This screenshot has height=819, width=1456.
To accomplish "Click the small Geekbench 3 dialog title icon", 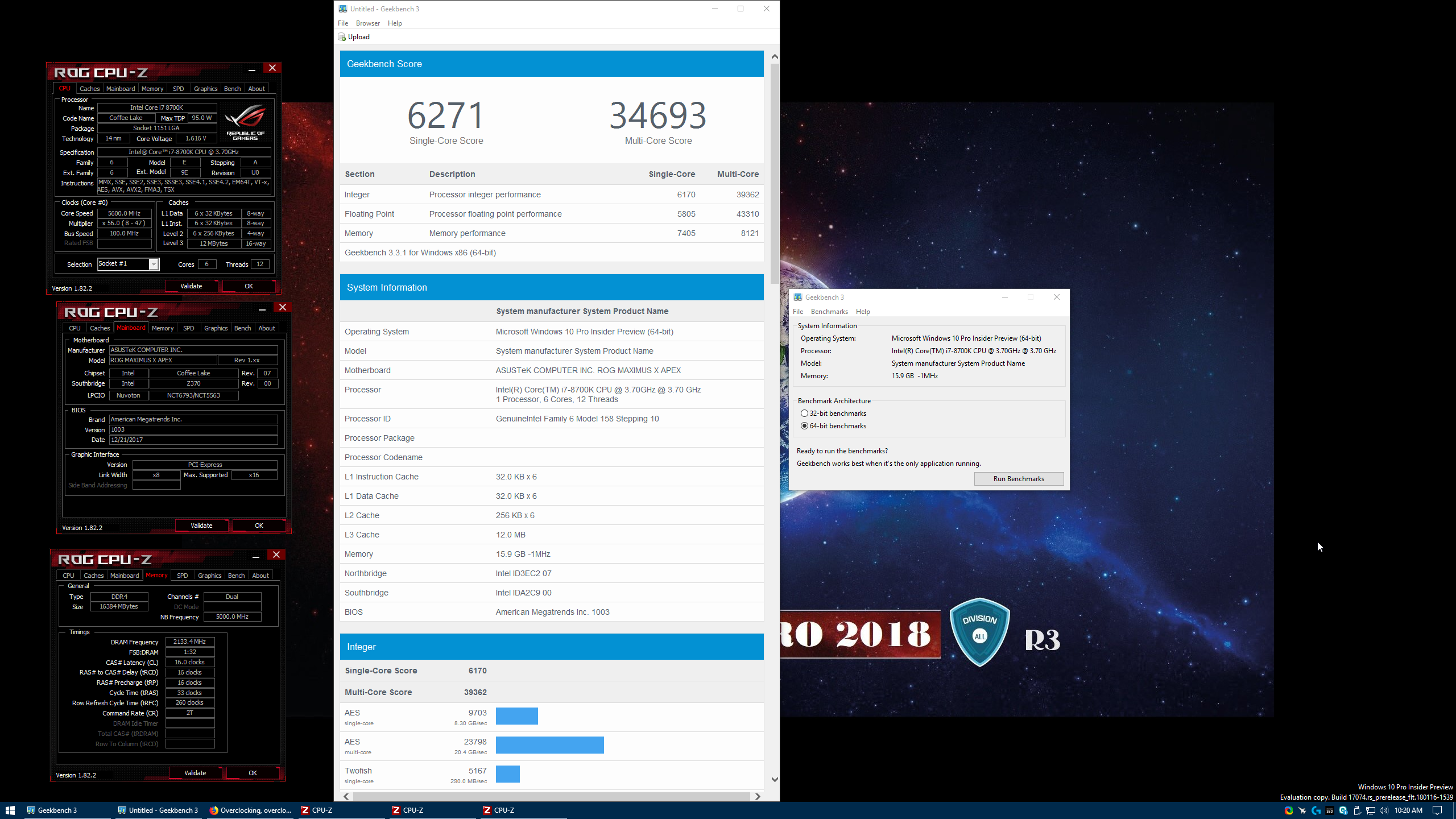I will click(x=798, y=297).
